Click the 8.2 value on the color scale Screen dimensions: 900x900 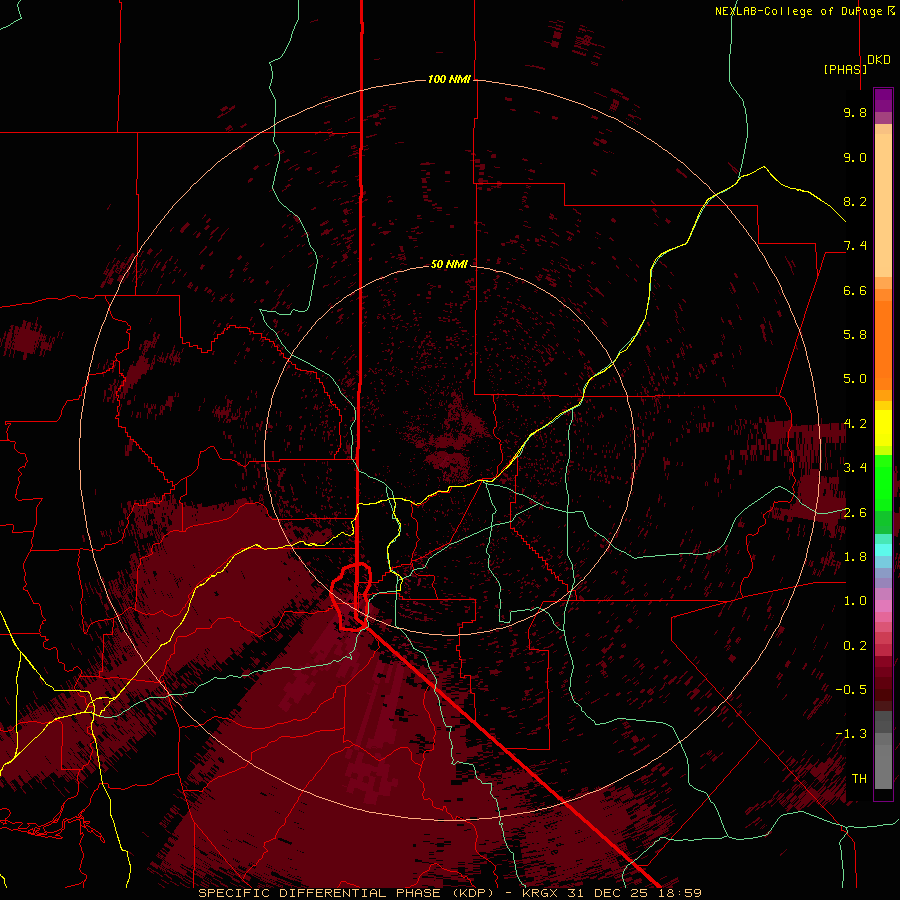pyautogui.click(x=855, y=201)
